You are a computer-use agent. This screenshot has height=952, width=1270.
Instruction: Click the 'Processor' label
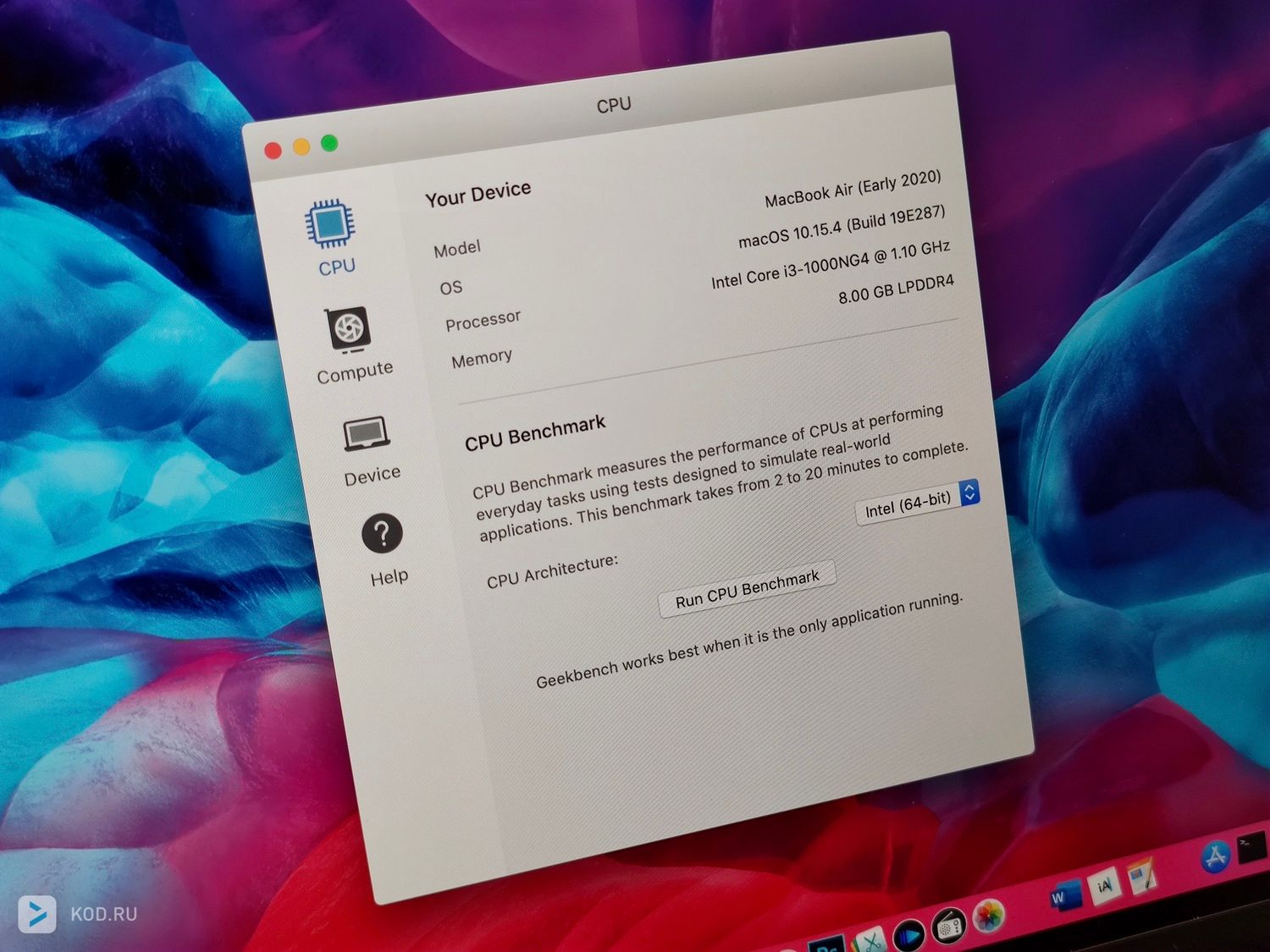(x=483, y=321)
